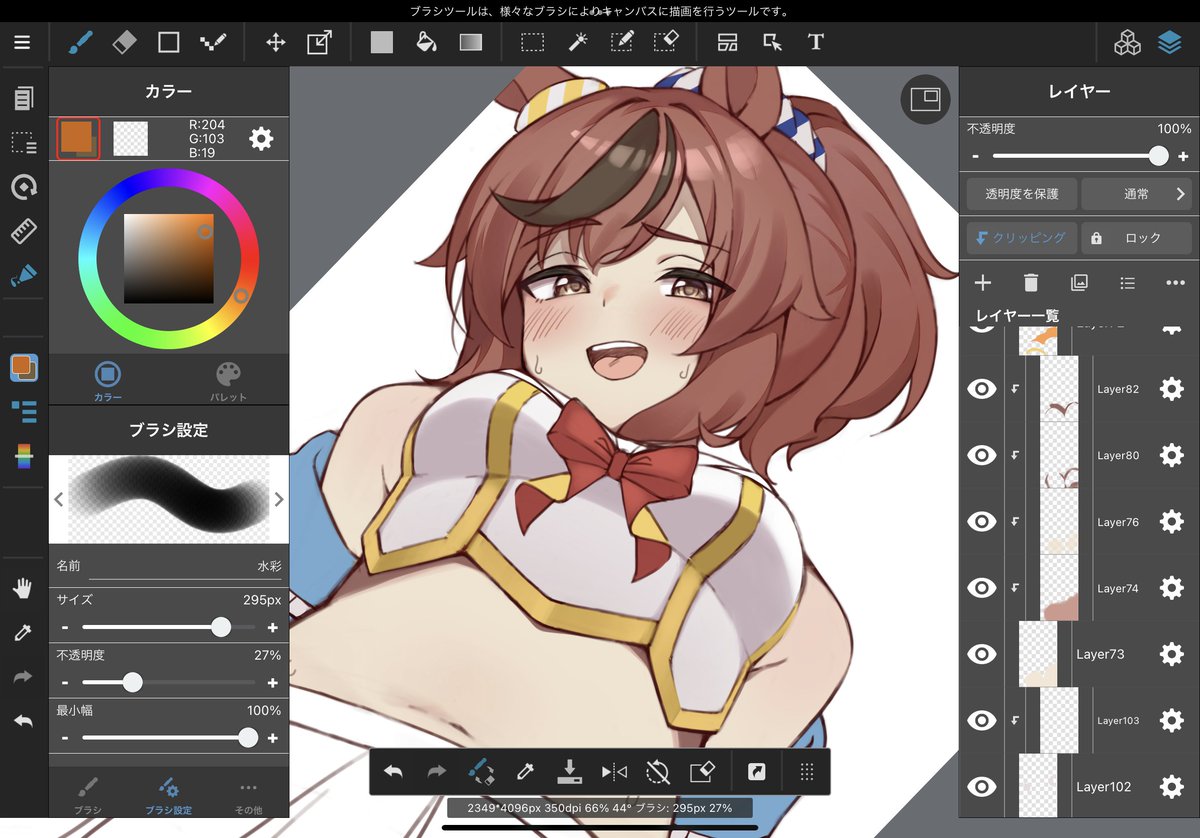Viewport: 1200px width, 838px height.
Task: Select the rectangle shape tool
Action: click(x=168, y=43)
